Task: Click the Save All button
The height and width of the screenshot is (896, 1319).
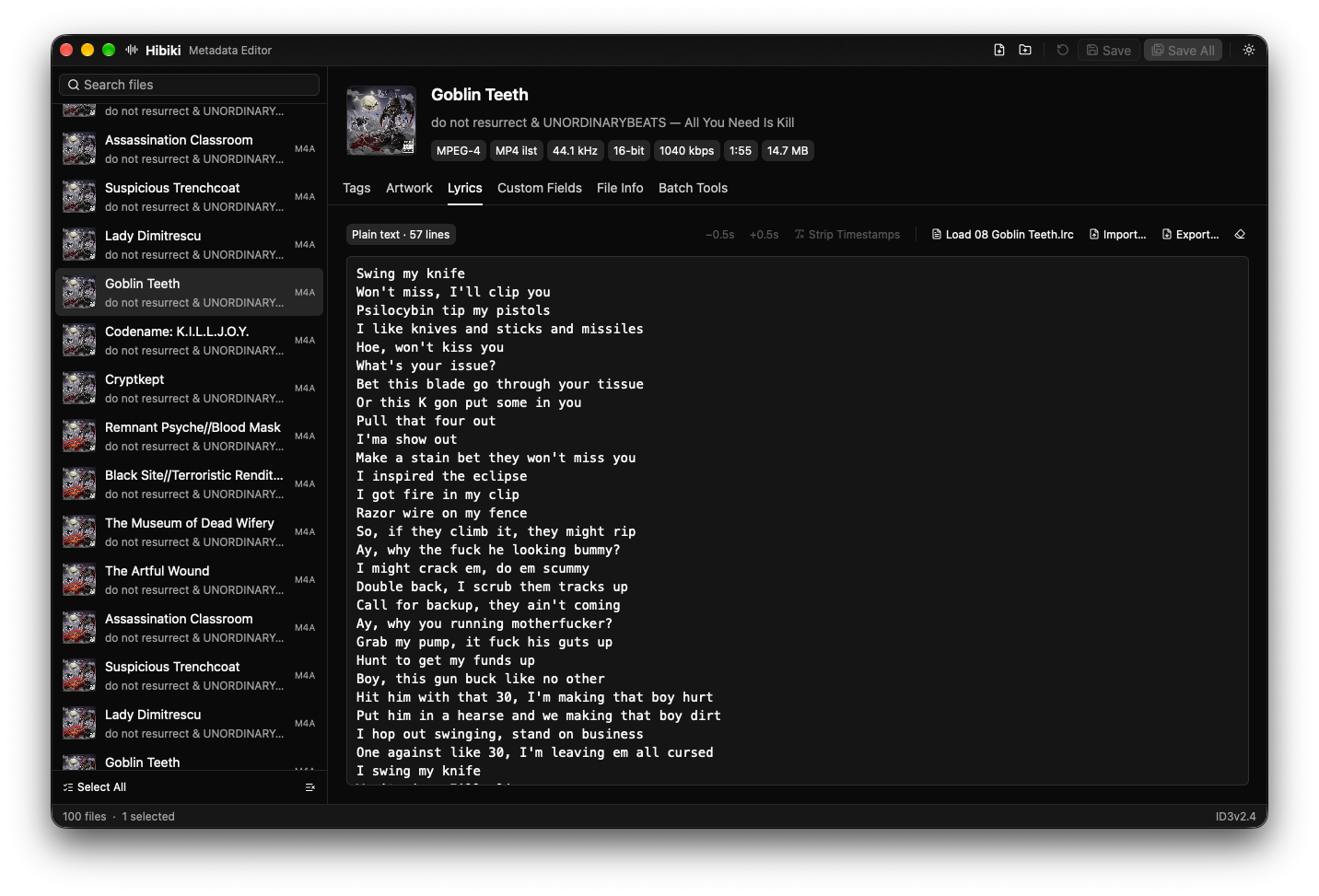Action: pos(1183,50)
